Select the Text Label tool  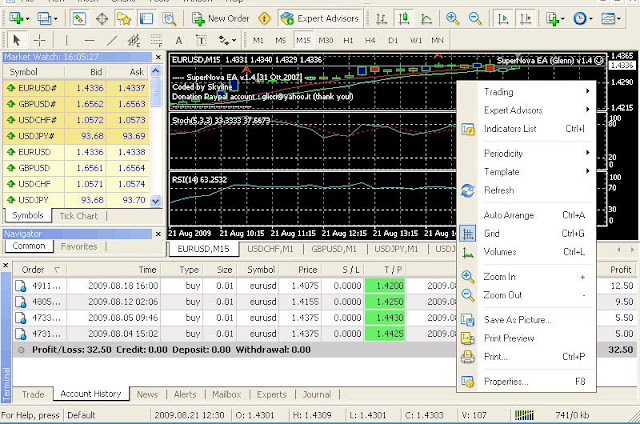201,40
